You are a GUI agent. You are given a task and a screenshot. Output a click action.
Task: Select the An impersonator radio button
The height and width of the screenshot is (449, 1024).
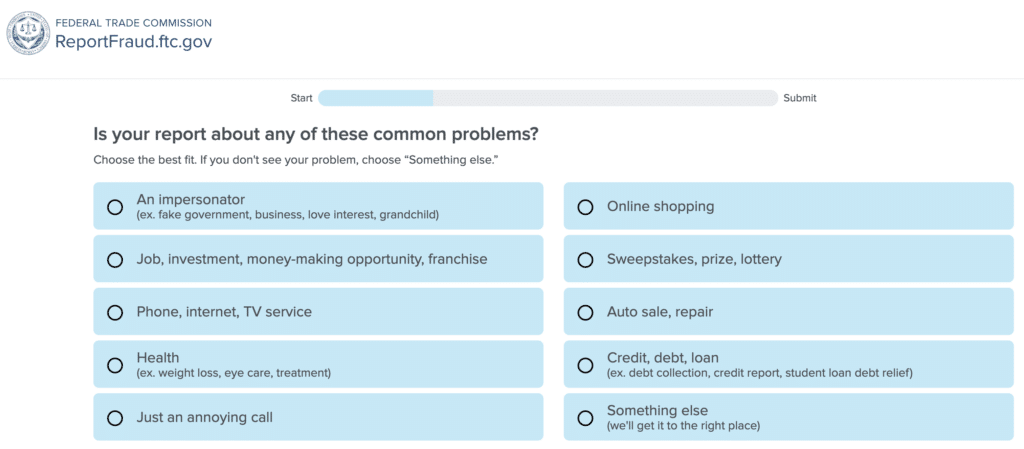coord(115,207)
